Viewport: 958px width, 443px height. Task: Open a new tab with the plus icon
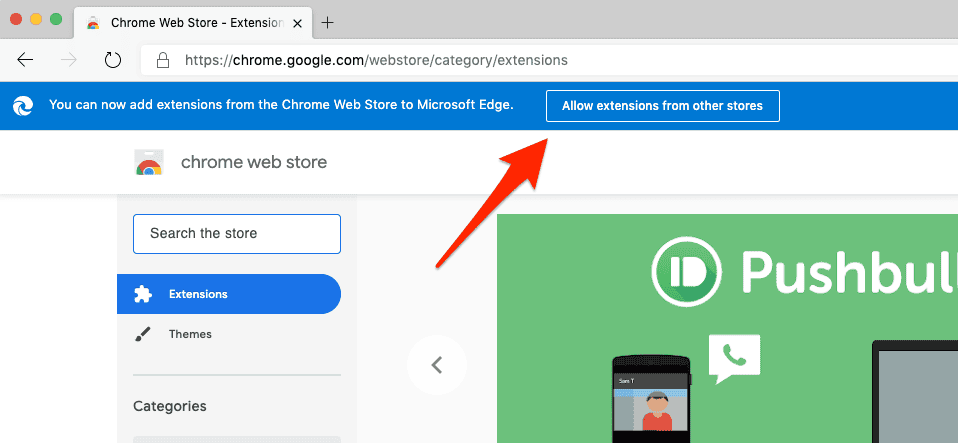click(x=327, y=23)
